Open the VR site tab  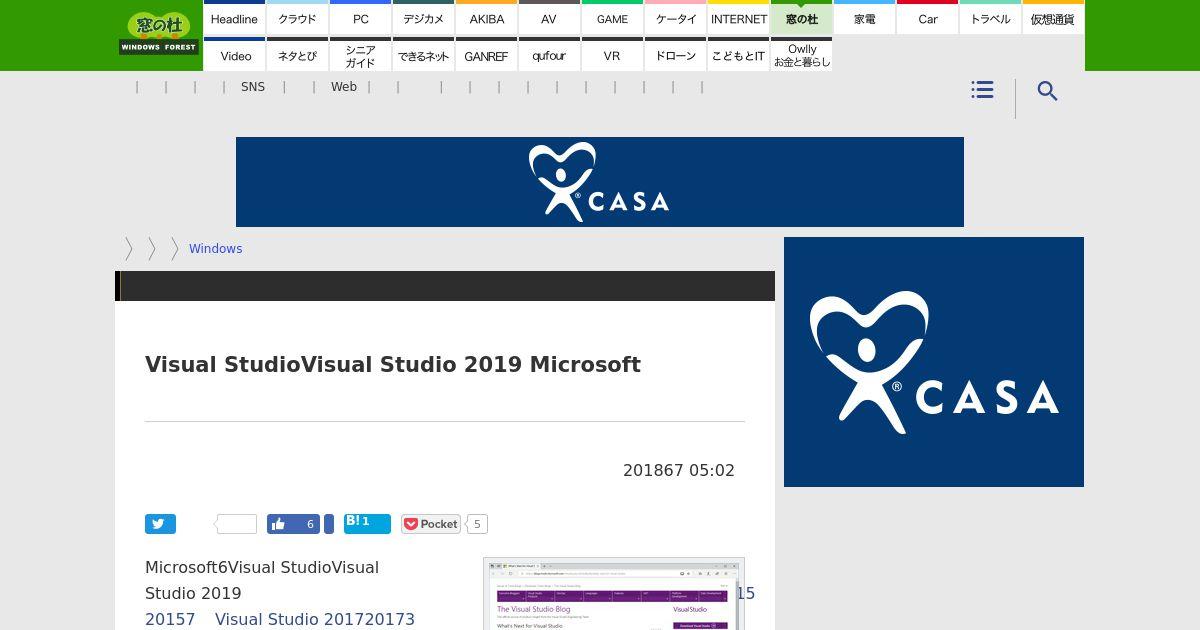click(x=612, y=55)
